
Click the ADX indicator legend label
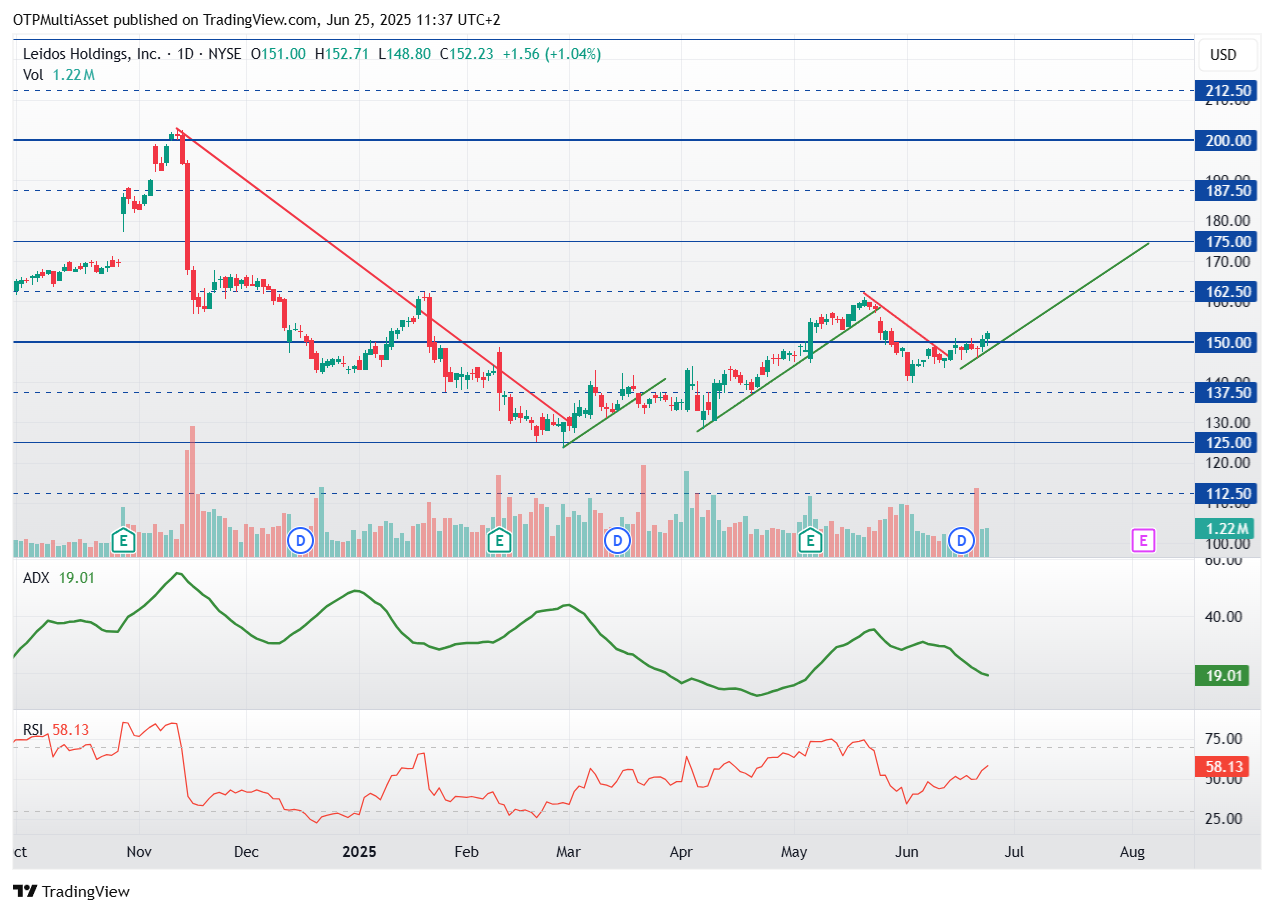click(x=37, y=577)
